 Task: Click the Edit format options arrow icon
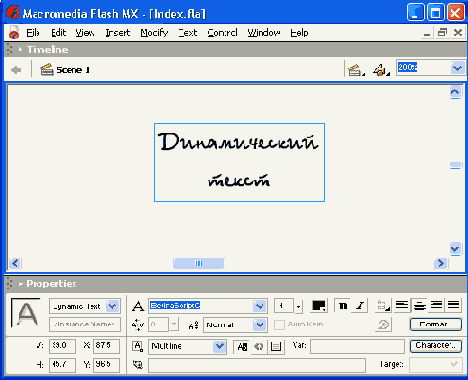pos(383,324)
